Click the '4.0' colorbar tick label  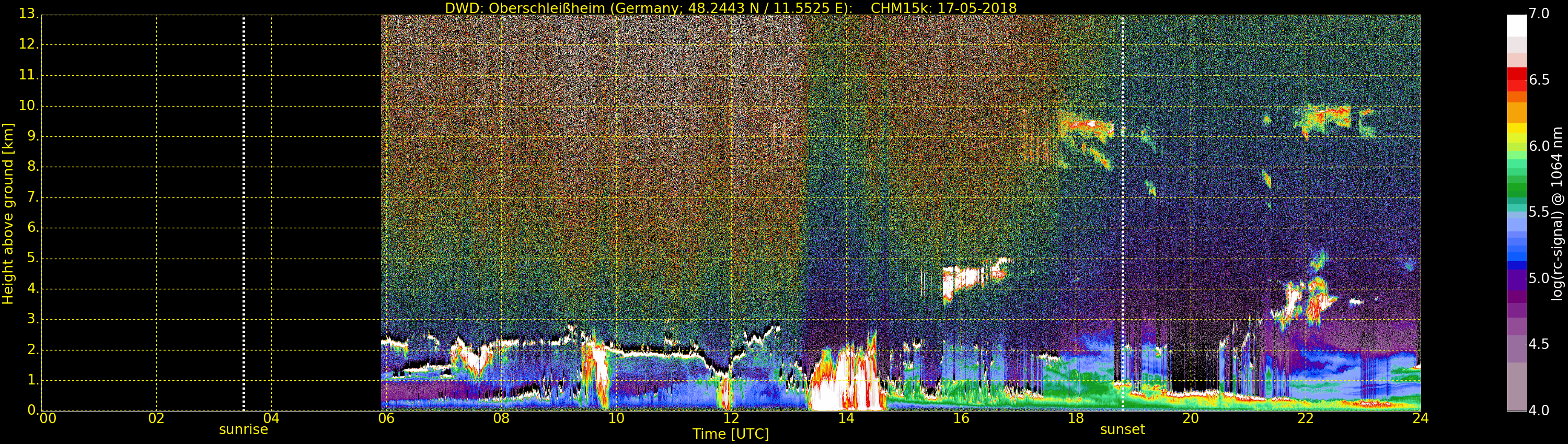pos(1539,411)
